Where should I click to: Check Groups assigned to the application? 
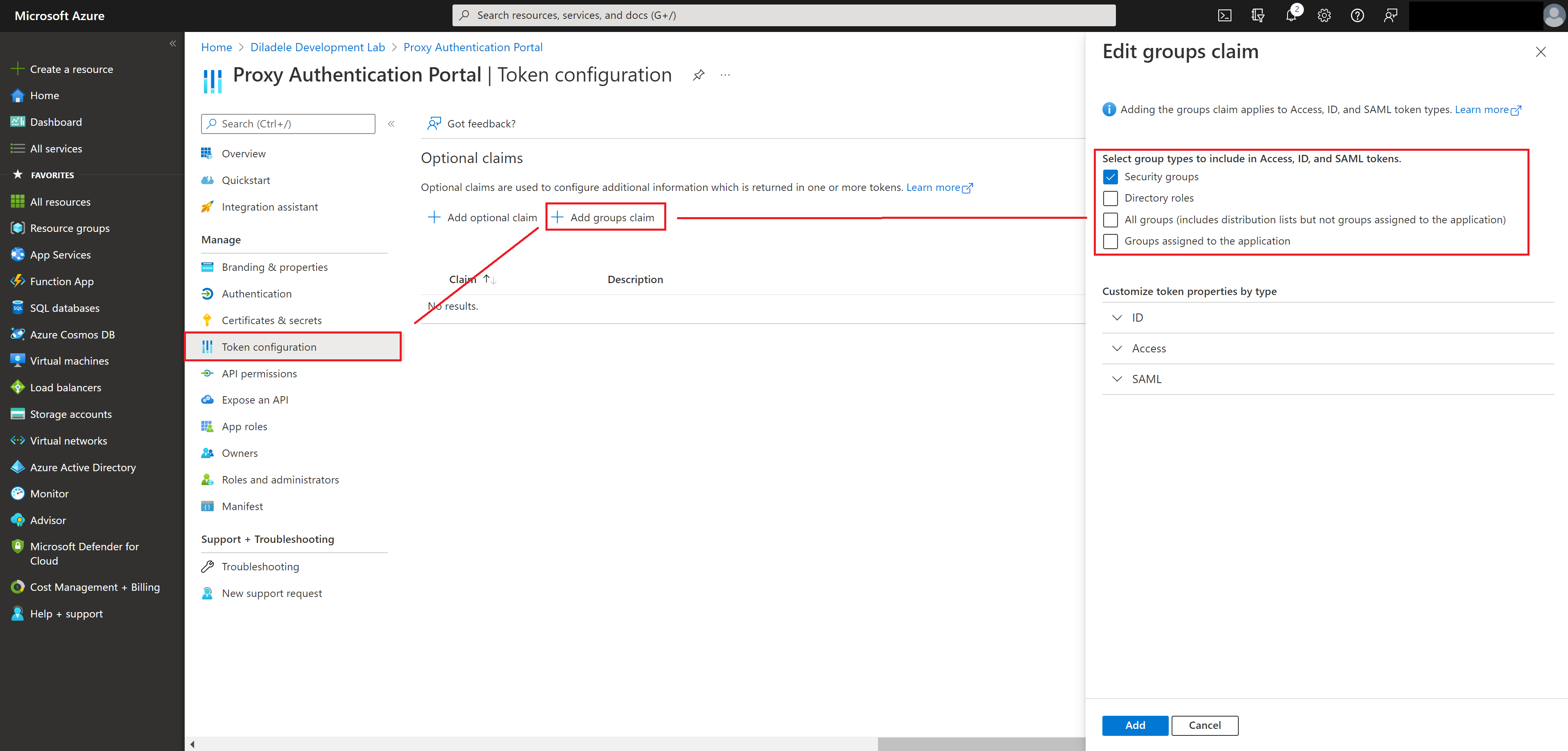click(x=1110, y=241)
